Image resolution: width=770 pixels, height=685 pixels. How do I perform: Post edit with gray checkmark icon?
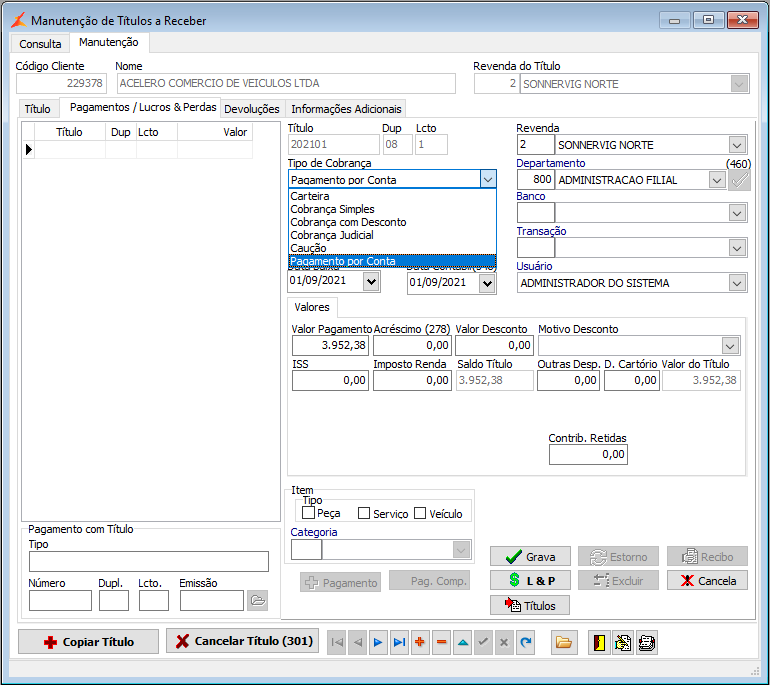click(483, 642)
